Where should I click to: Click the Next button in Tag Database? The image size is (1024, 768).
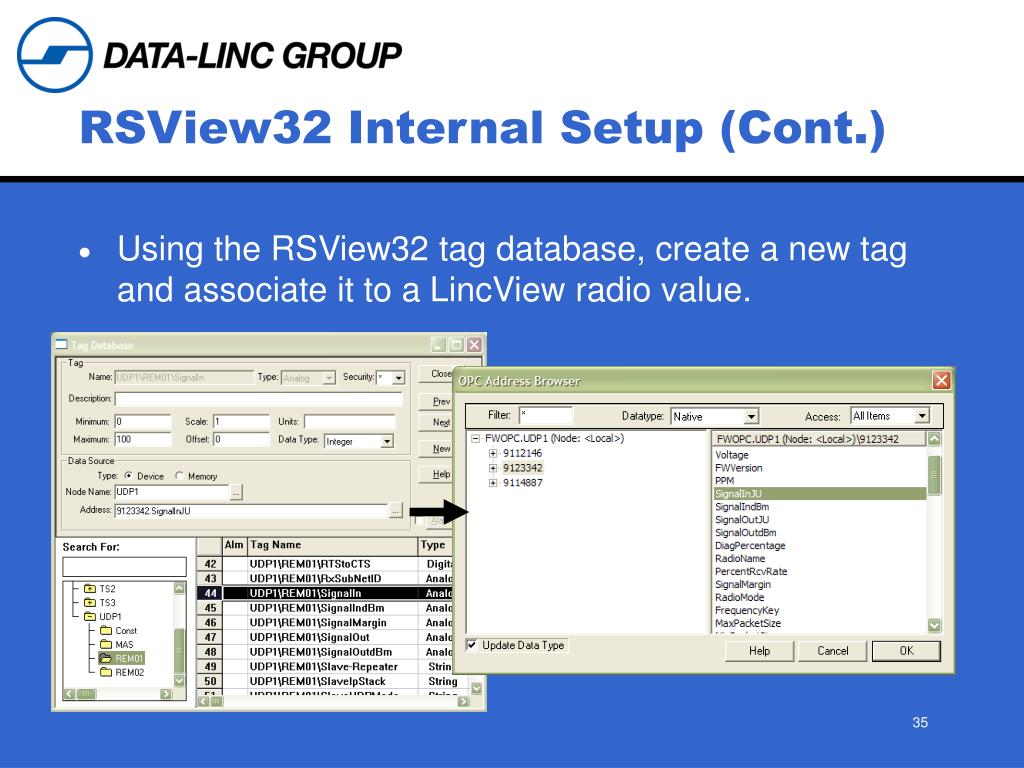[x=436, y=423]
